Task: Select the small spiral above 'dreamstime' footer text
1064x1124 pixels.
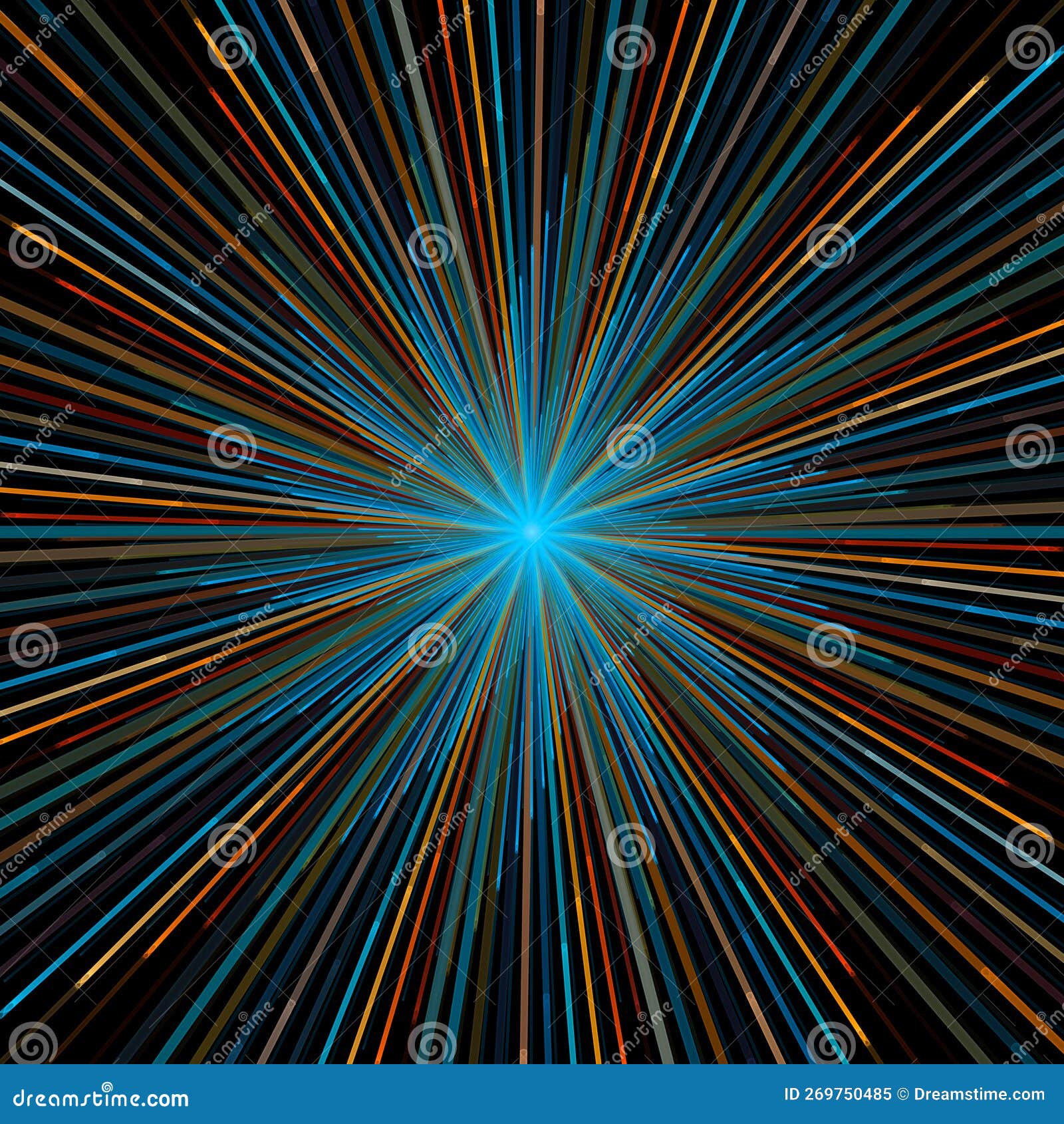Action: coord(106,1087)
